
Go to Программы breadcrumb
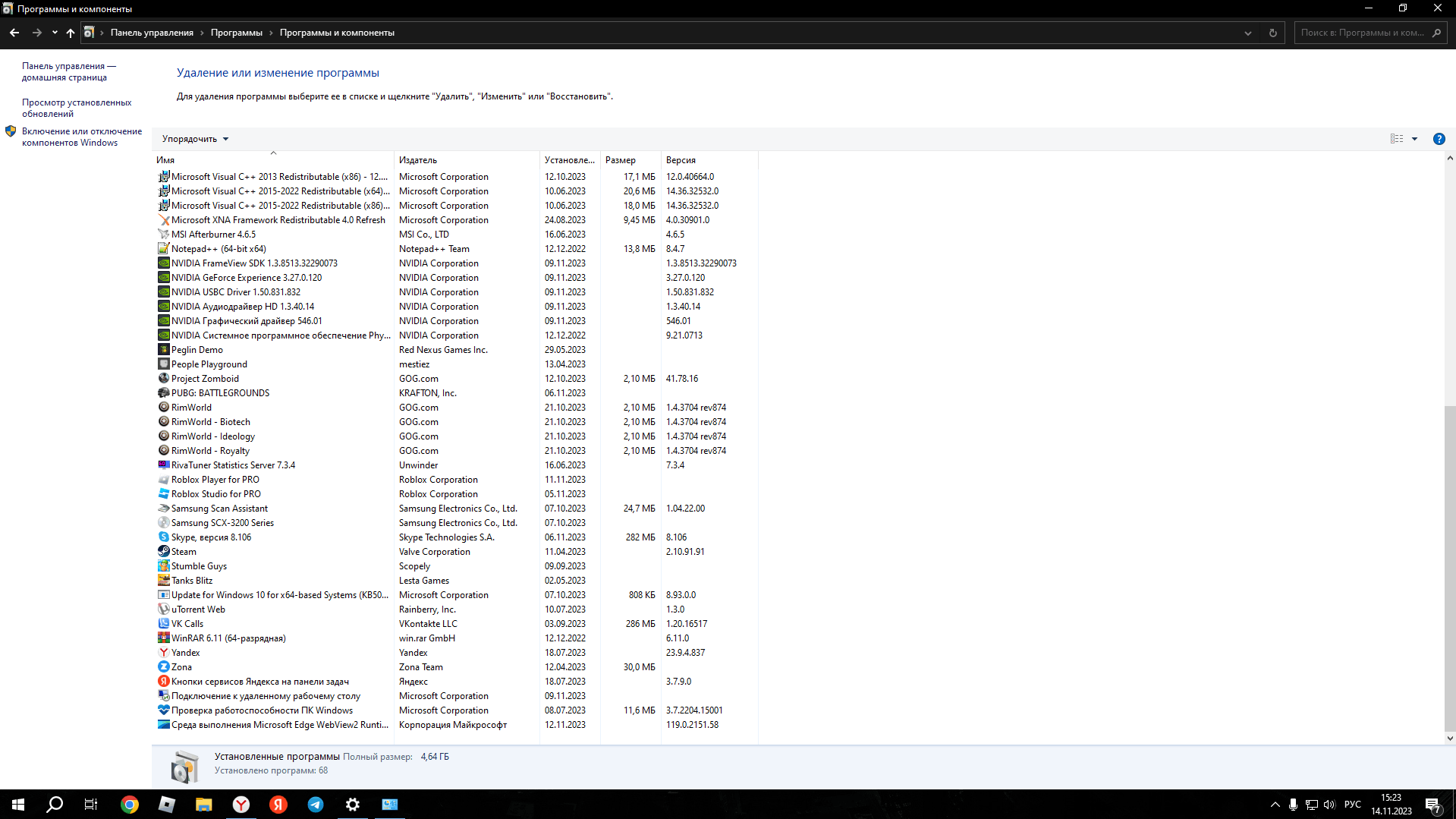click(237, 33)
